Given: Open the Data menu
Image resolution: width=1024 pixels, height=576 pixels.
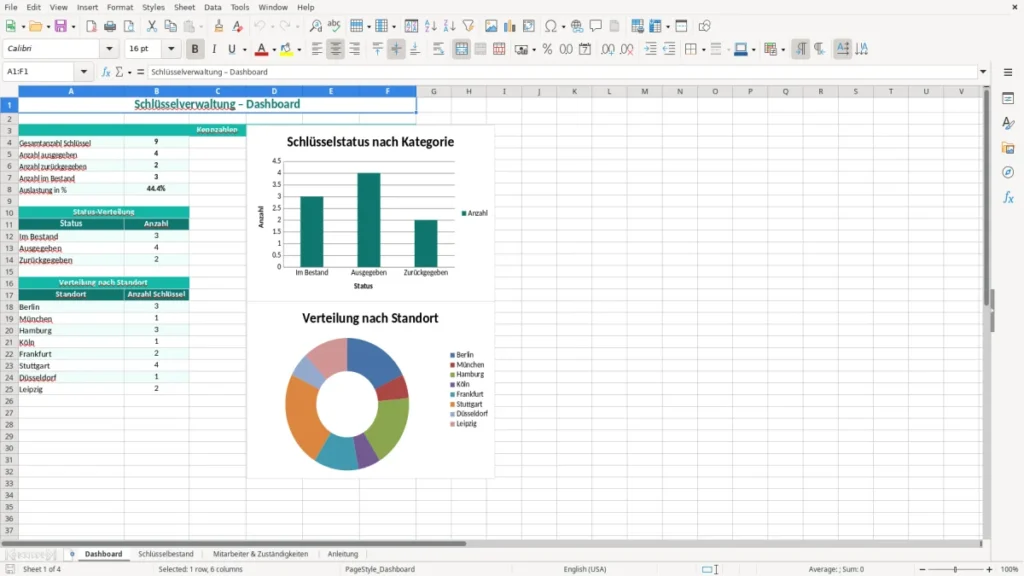Looking at the screenshot, I should coord(212,7).
